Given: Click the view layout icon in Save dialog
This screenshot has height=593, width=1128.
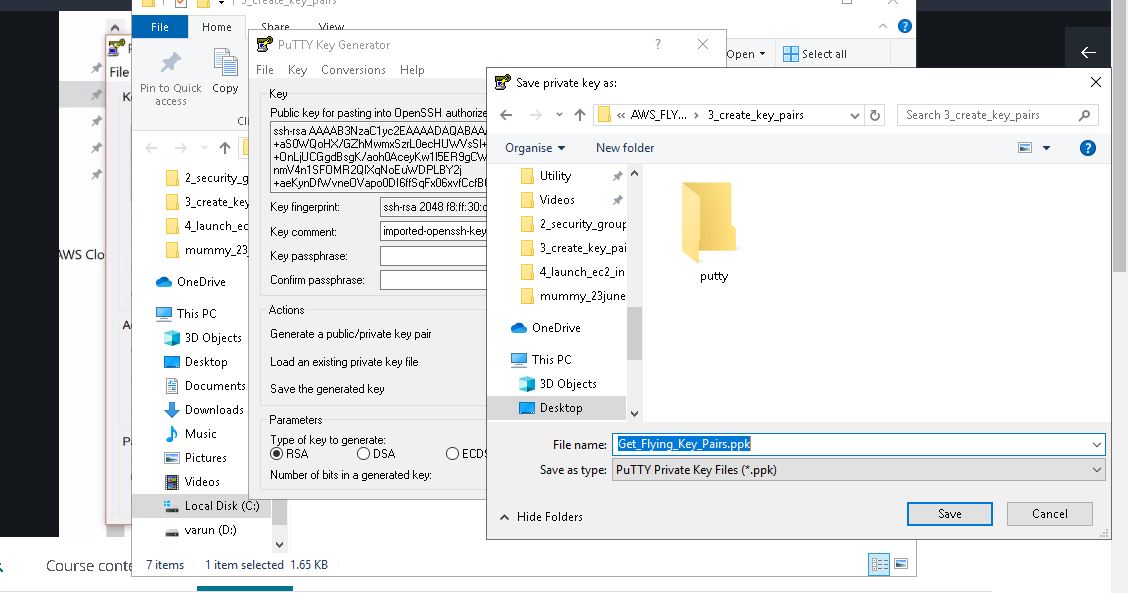Looking at the screenshot, I should 1025,148.
